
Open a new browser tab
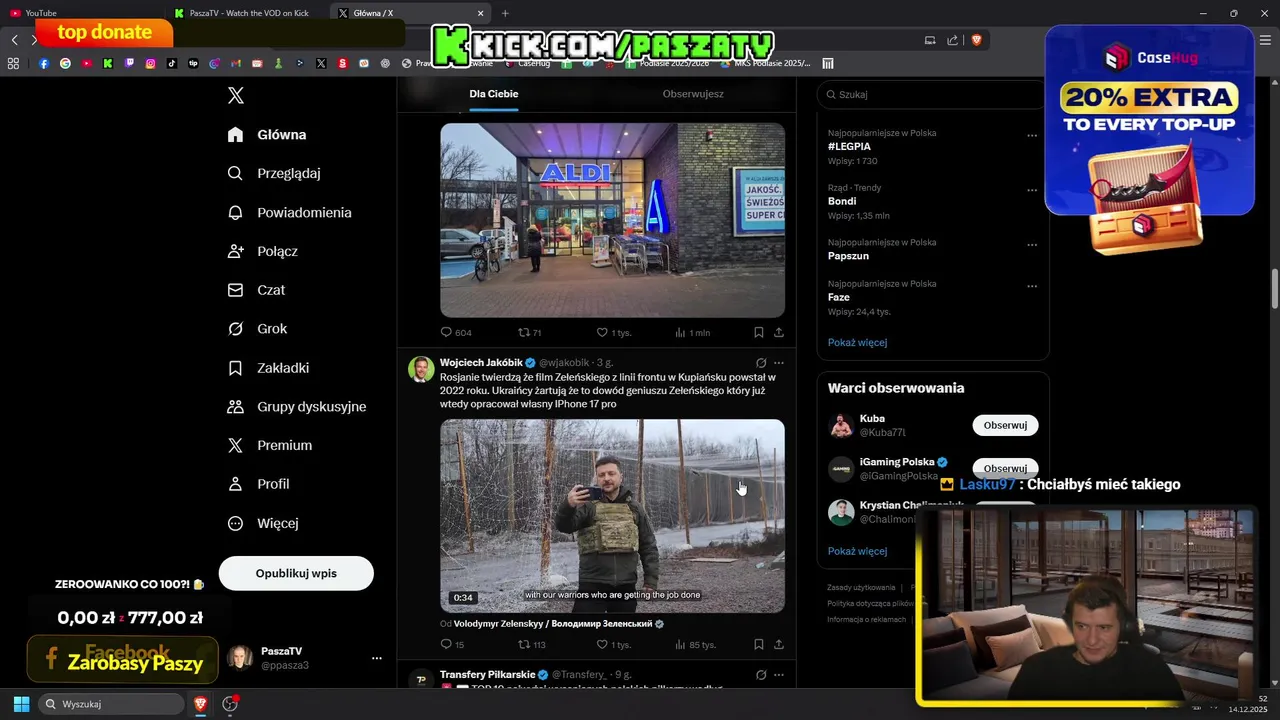pyautogui.click(x=505, y=13)
